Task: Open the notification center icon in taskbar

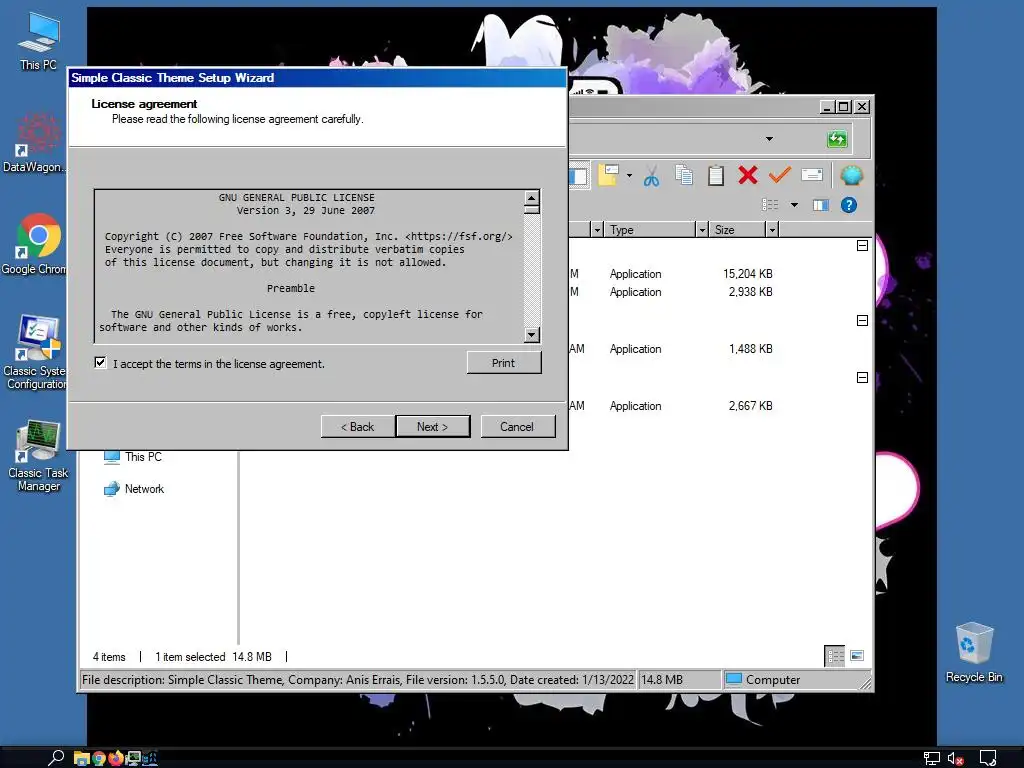Action: tap(987, 758)
